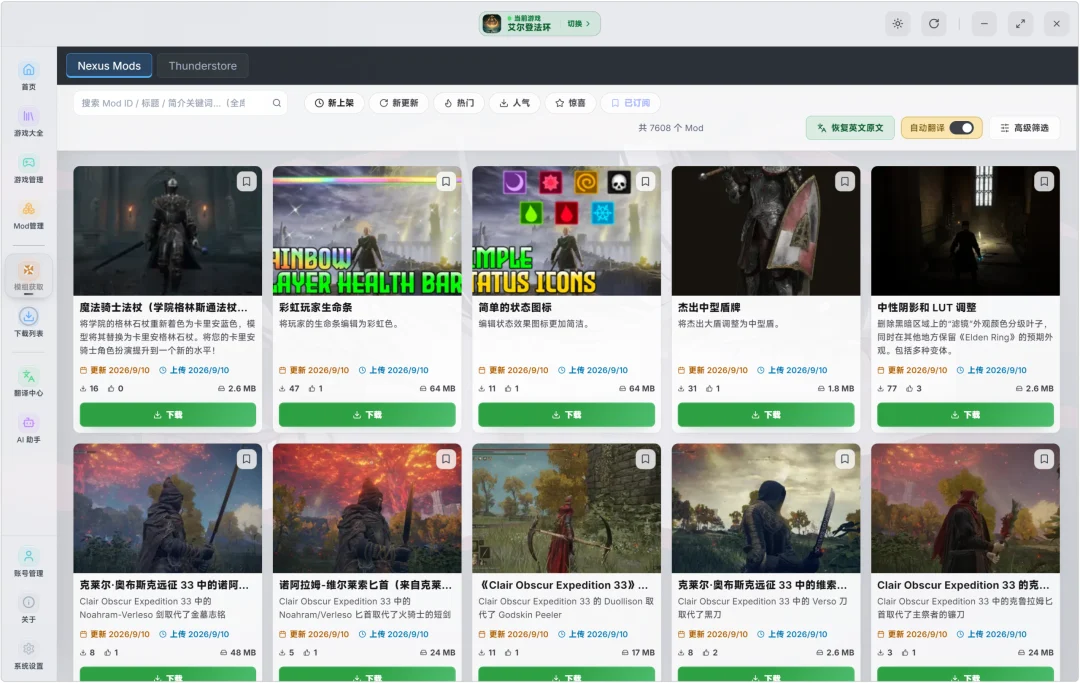Click the 诺阿拉姆-维尔莱索匕首 mod title

pyautogui.click(x=365, y=585)
